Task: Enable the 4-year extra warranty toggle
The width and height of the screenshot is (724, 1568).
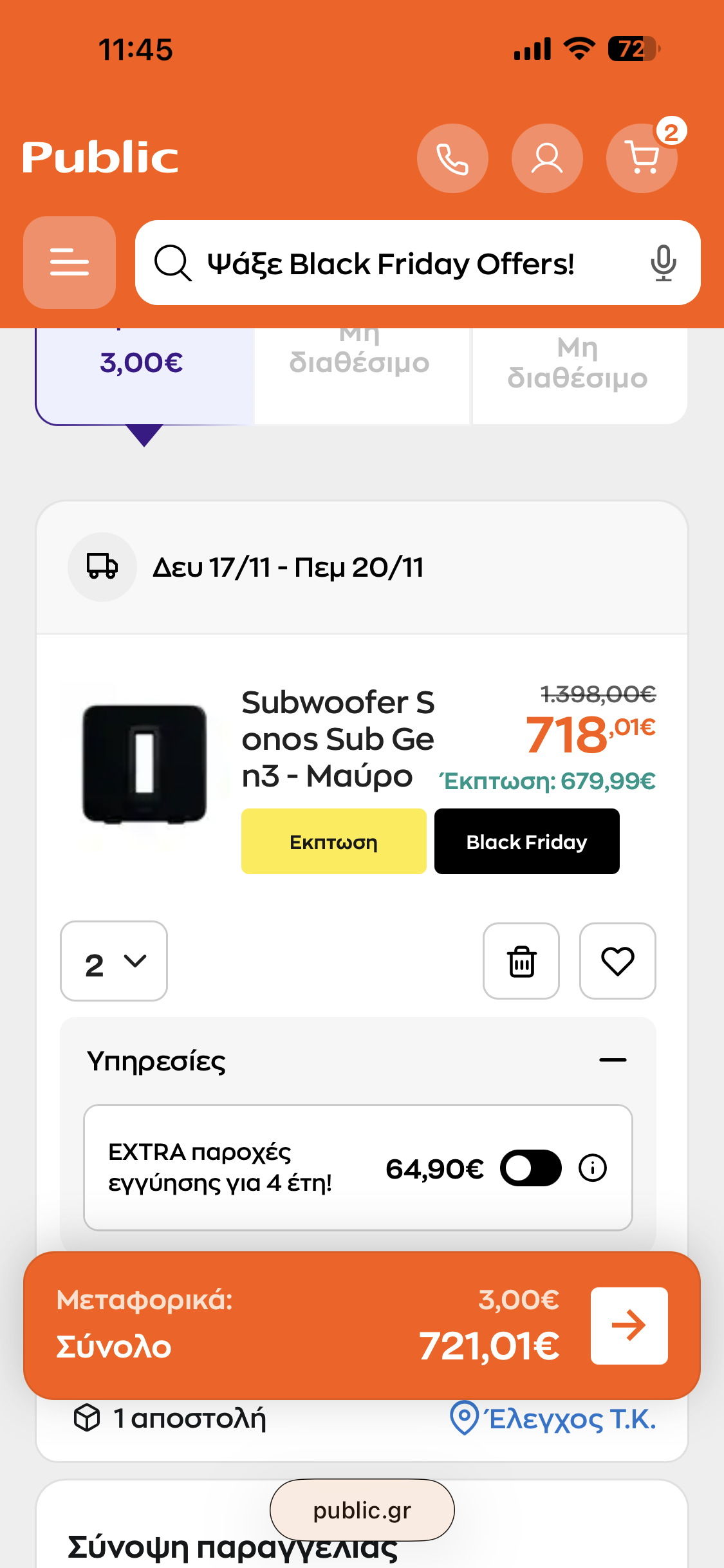Action: click(x=531, y=1168)
